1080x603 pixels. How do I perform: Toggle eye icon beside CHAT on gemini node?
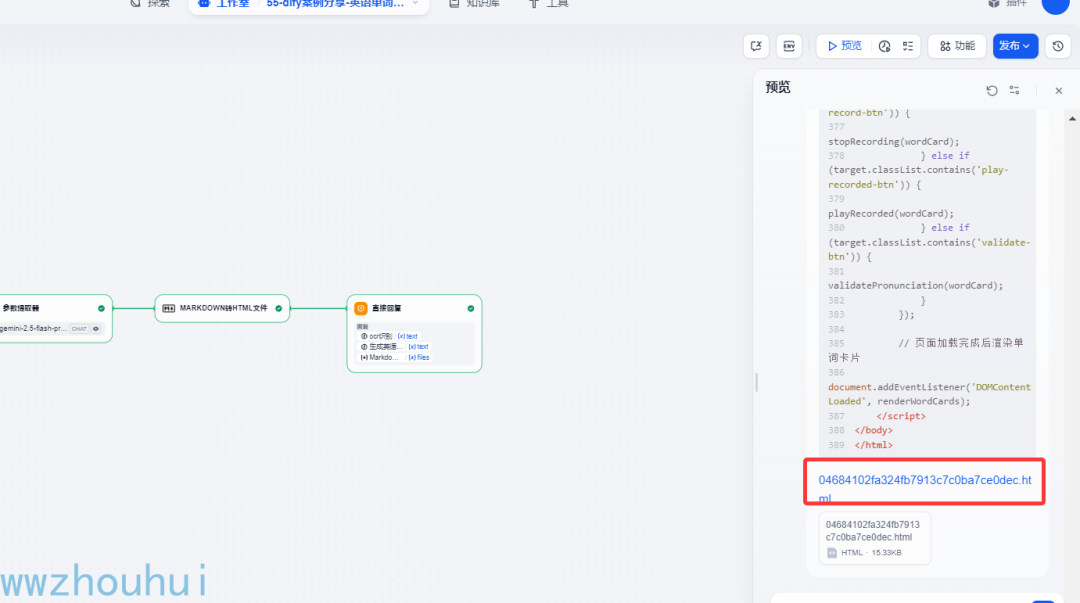(x=96, y=329)
